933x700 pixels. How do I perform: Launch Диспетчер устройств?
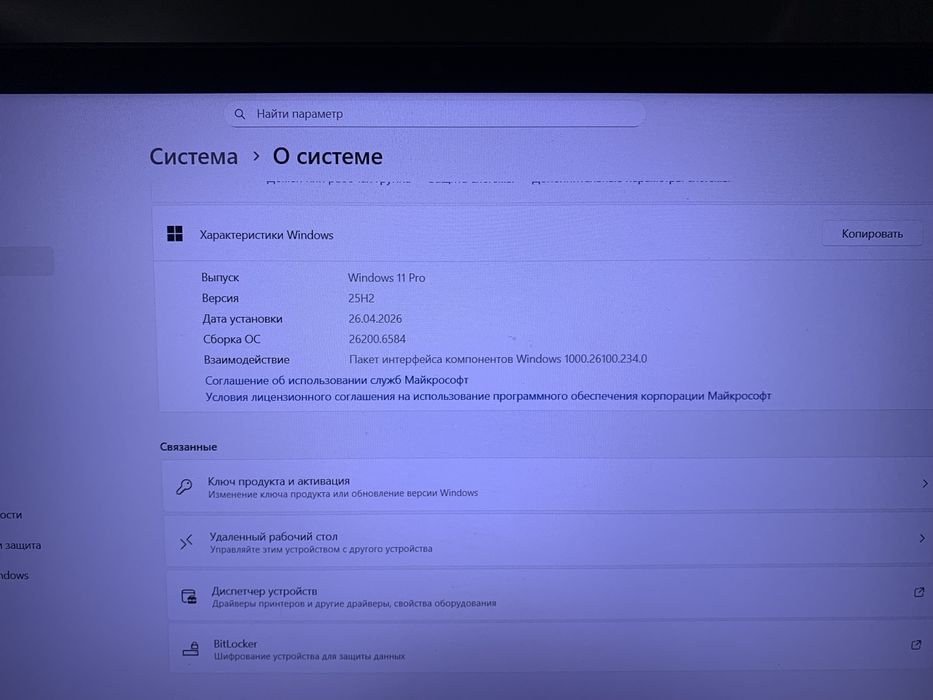coord(551,595)
